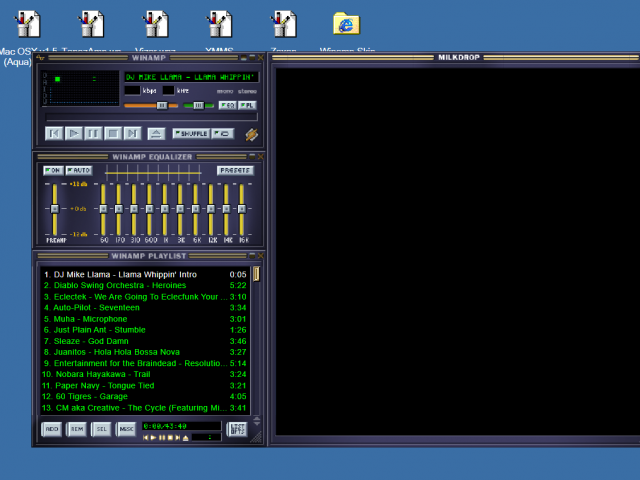Click playlist mini pause icon
This screenshot has width=640, height=480.
pos(162,438)
